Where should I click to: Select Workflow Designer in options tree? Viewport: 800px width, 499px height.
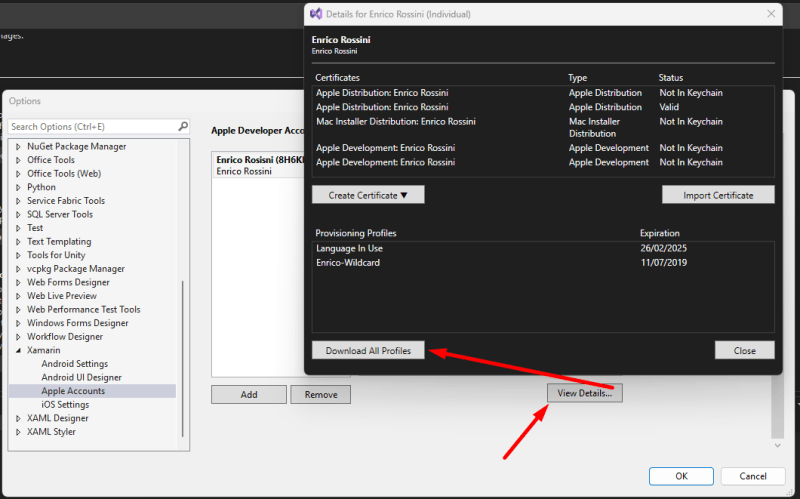point(65,336)
